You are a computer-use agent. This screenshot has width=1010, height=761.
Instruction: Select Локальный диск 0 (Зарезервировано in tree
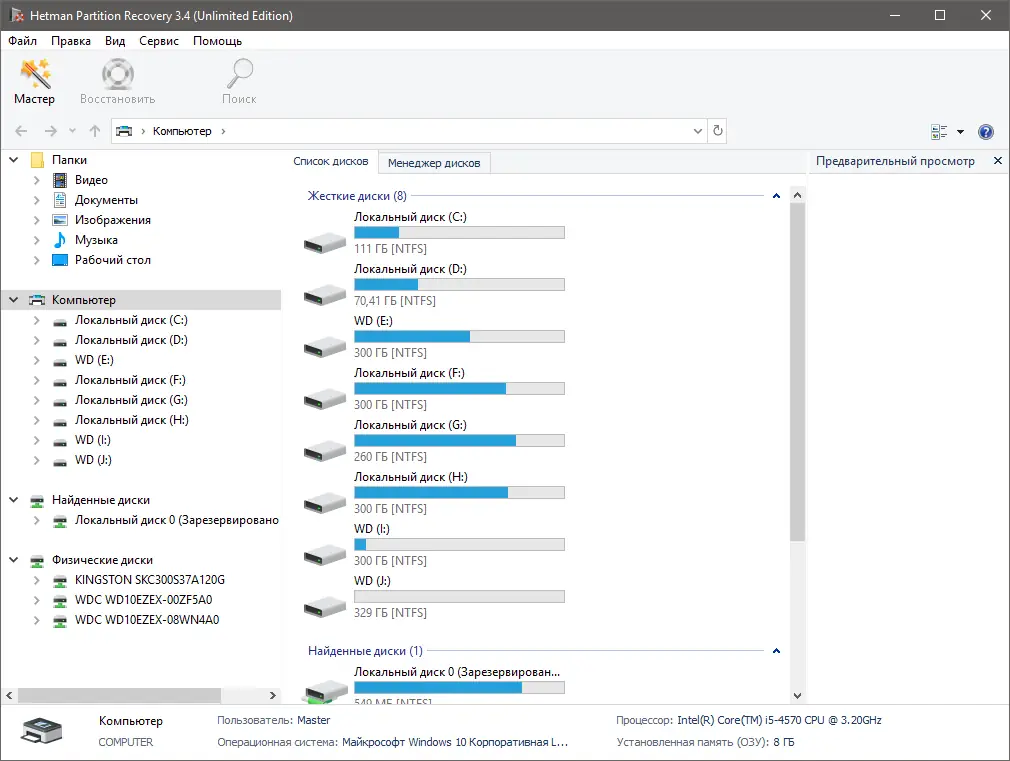coord(176,520)
